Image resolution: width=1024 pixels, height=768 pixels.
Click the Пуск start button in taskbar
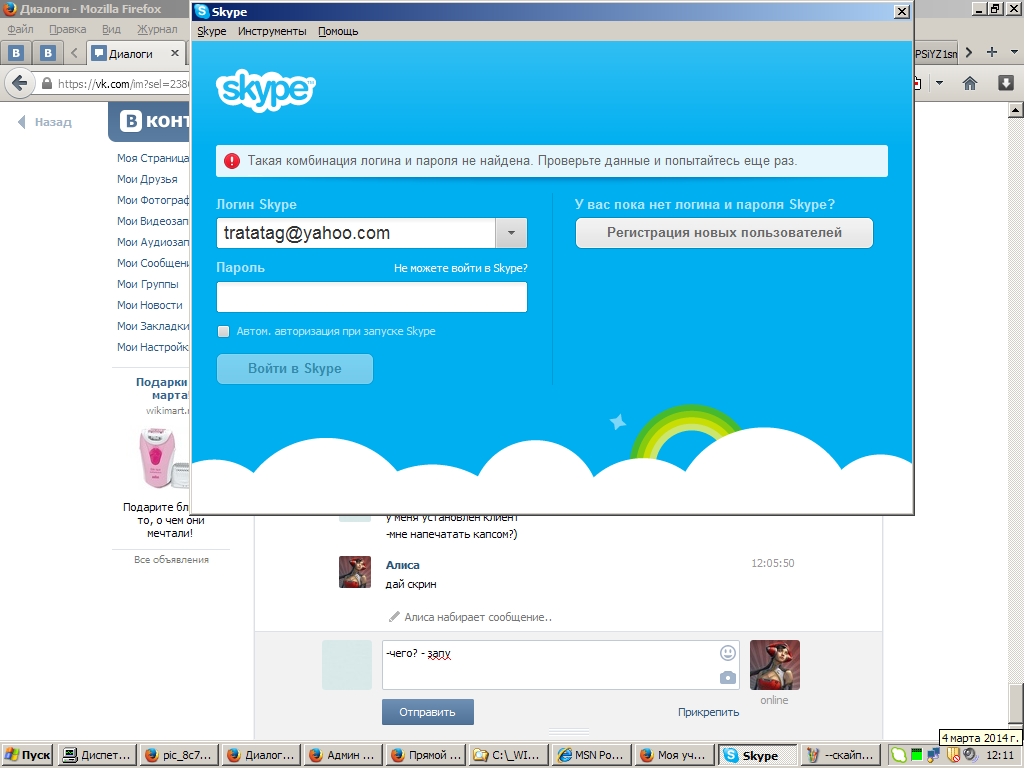click(x=28, y=755)
